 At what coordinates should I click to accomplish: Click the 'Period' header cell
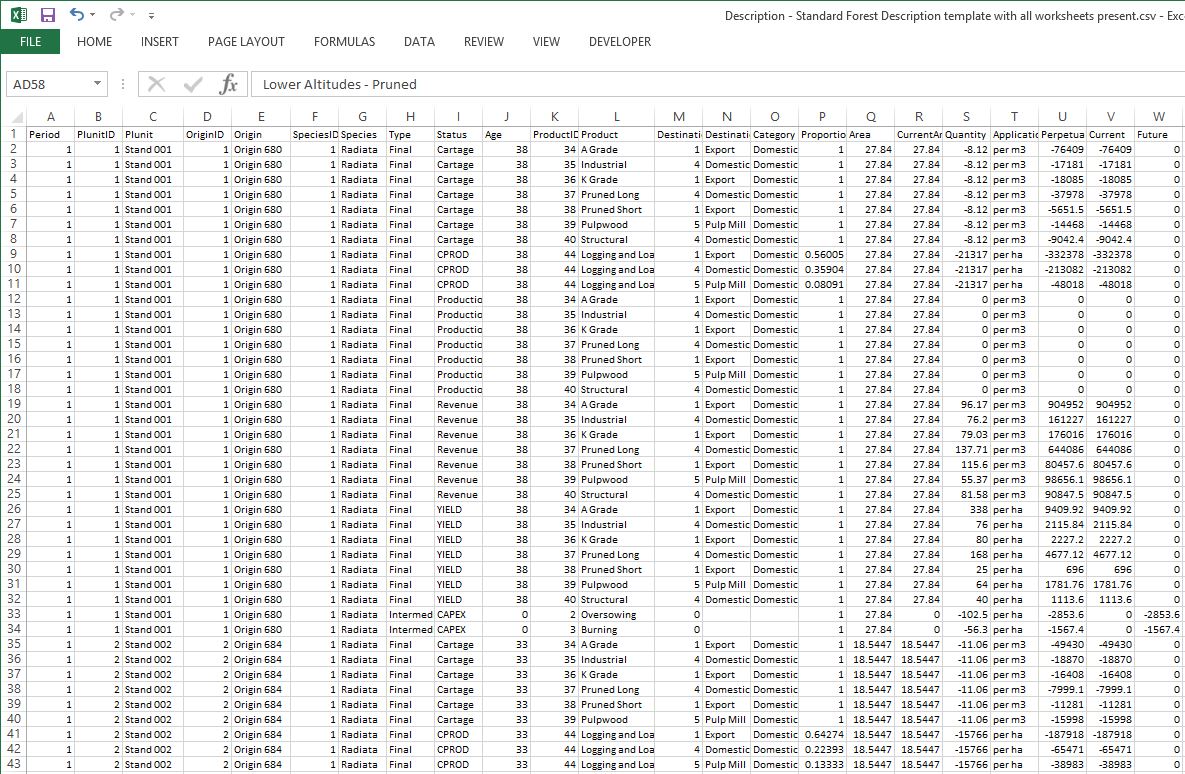click(x=51, y=135)
